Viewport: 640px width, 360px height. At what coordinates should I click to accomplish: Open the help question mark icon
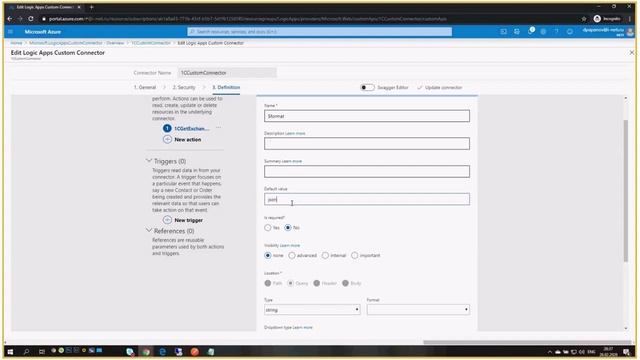(556, 32)
